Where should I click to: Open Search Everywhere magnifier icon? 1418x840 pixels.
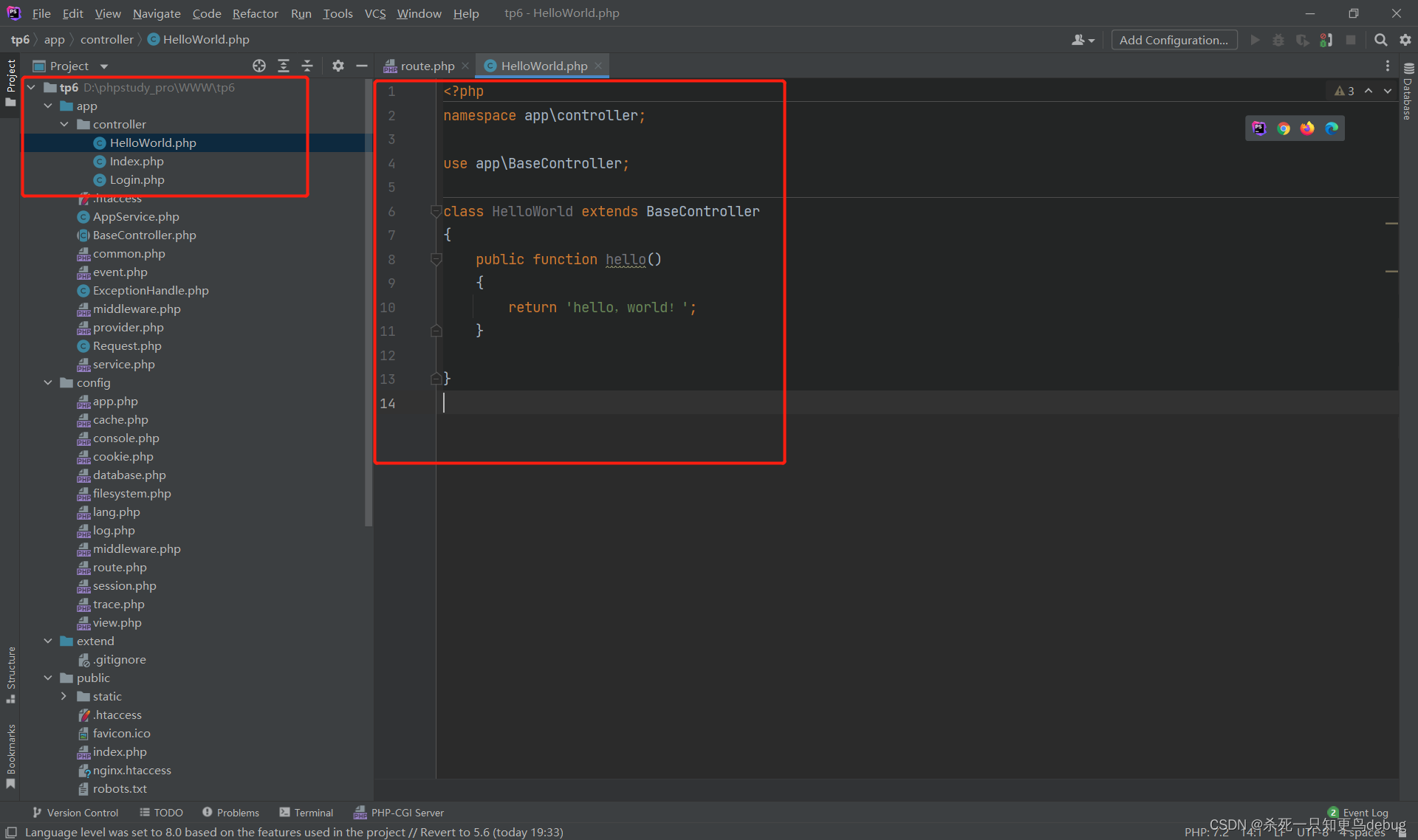1380,40
